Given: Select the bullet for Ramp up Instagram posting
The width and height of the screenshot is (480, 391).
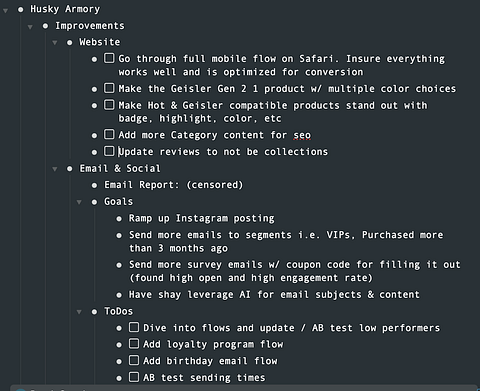Looking at the screenshot, I should [x=119, y=219].
